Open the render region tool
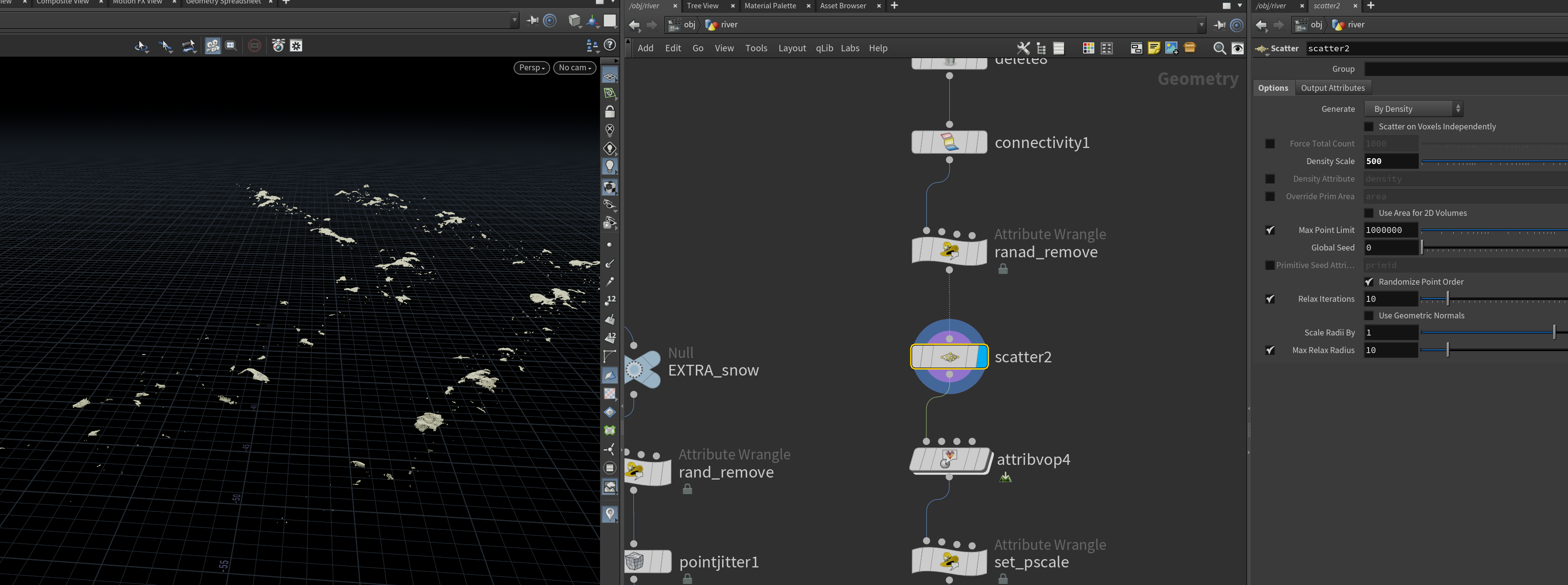The width and height of the screenshot is (1568, 585). [231, 45]
